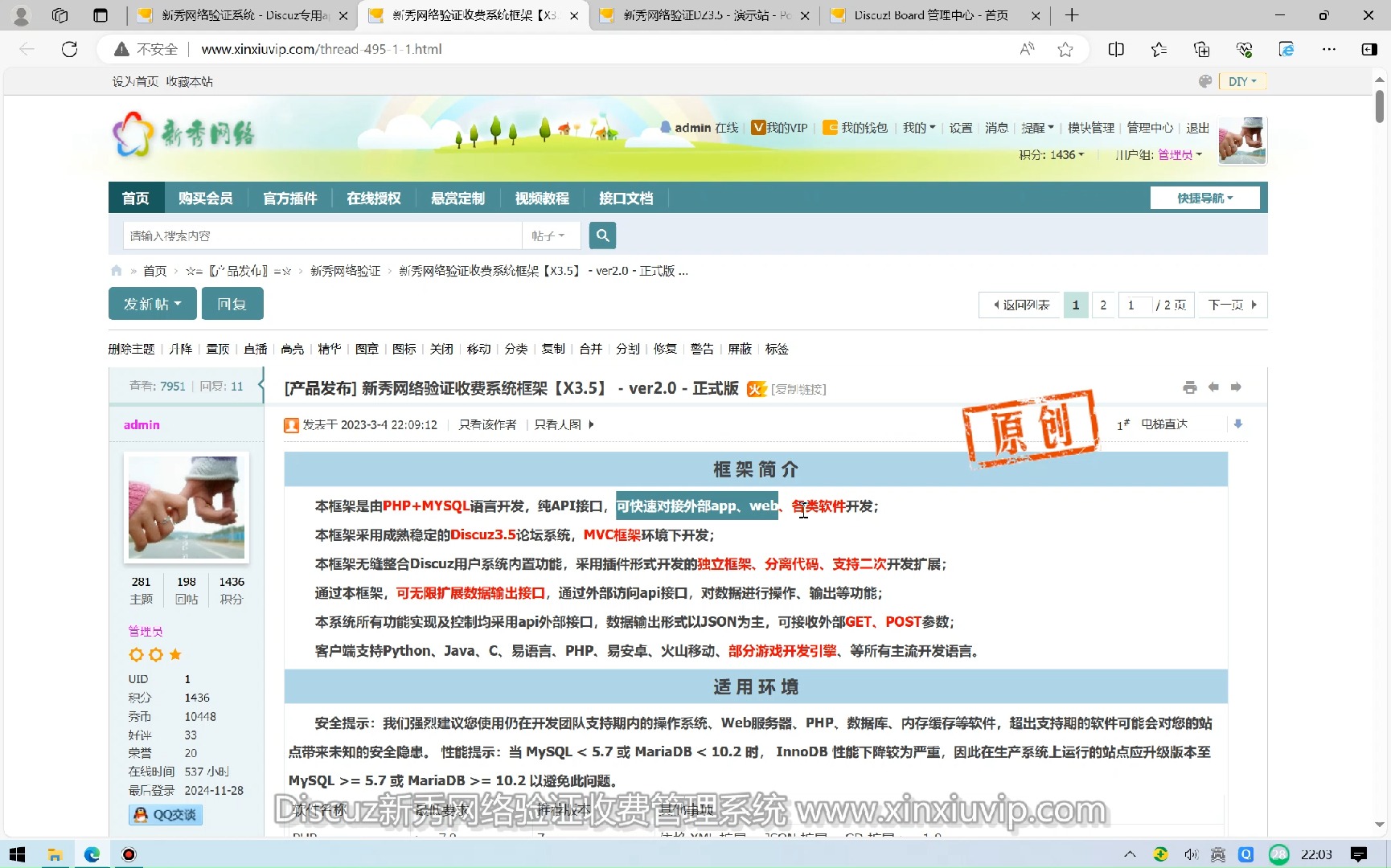Open a new browser tab
This screenshot has height=868, width=1391.
tap(1072, 15)
